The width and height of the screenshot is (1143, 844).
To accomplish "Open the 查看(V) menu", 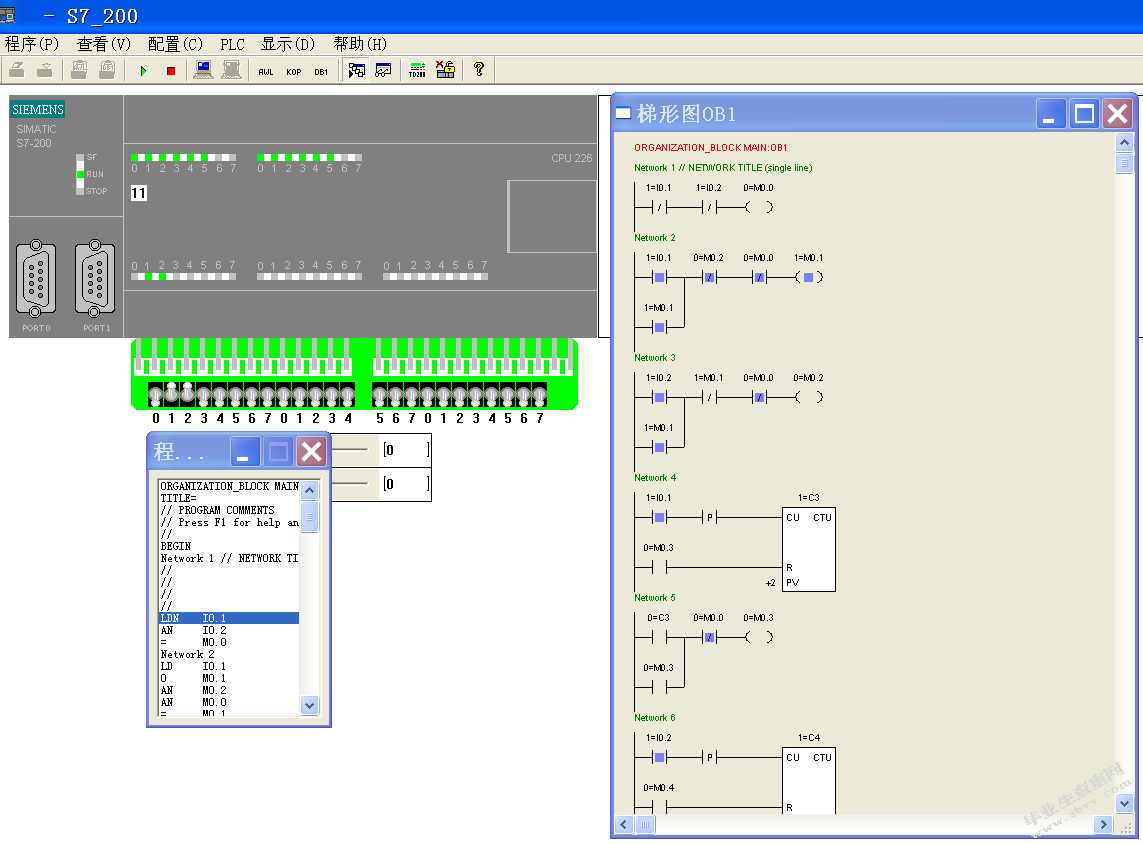I will coord(104,44).
